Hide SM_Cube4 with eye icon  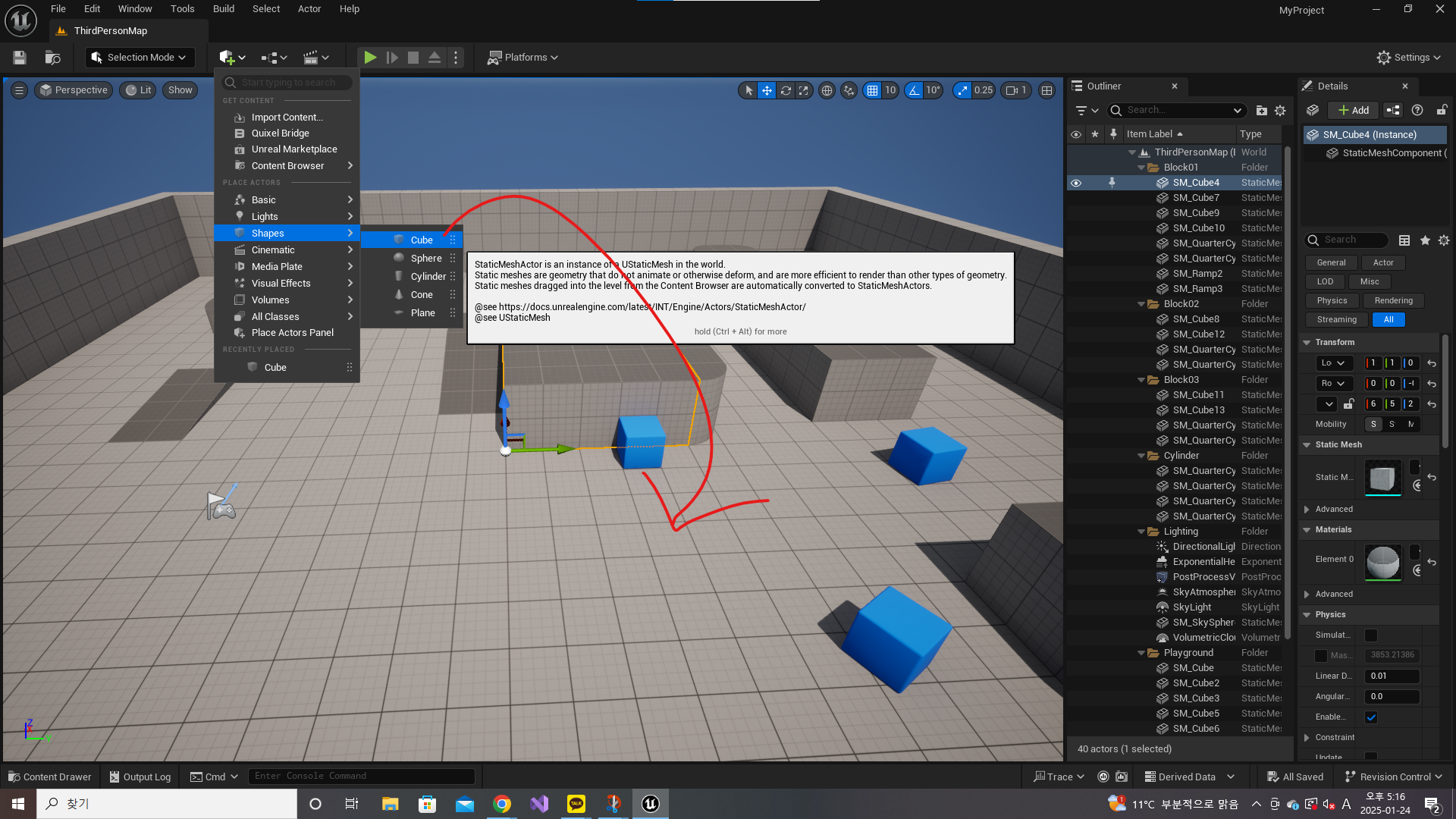tap(1075, 183)
